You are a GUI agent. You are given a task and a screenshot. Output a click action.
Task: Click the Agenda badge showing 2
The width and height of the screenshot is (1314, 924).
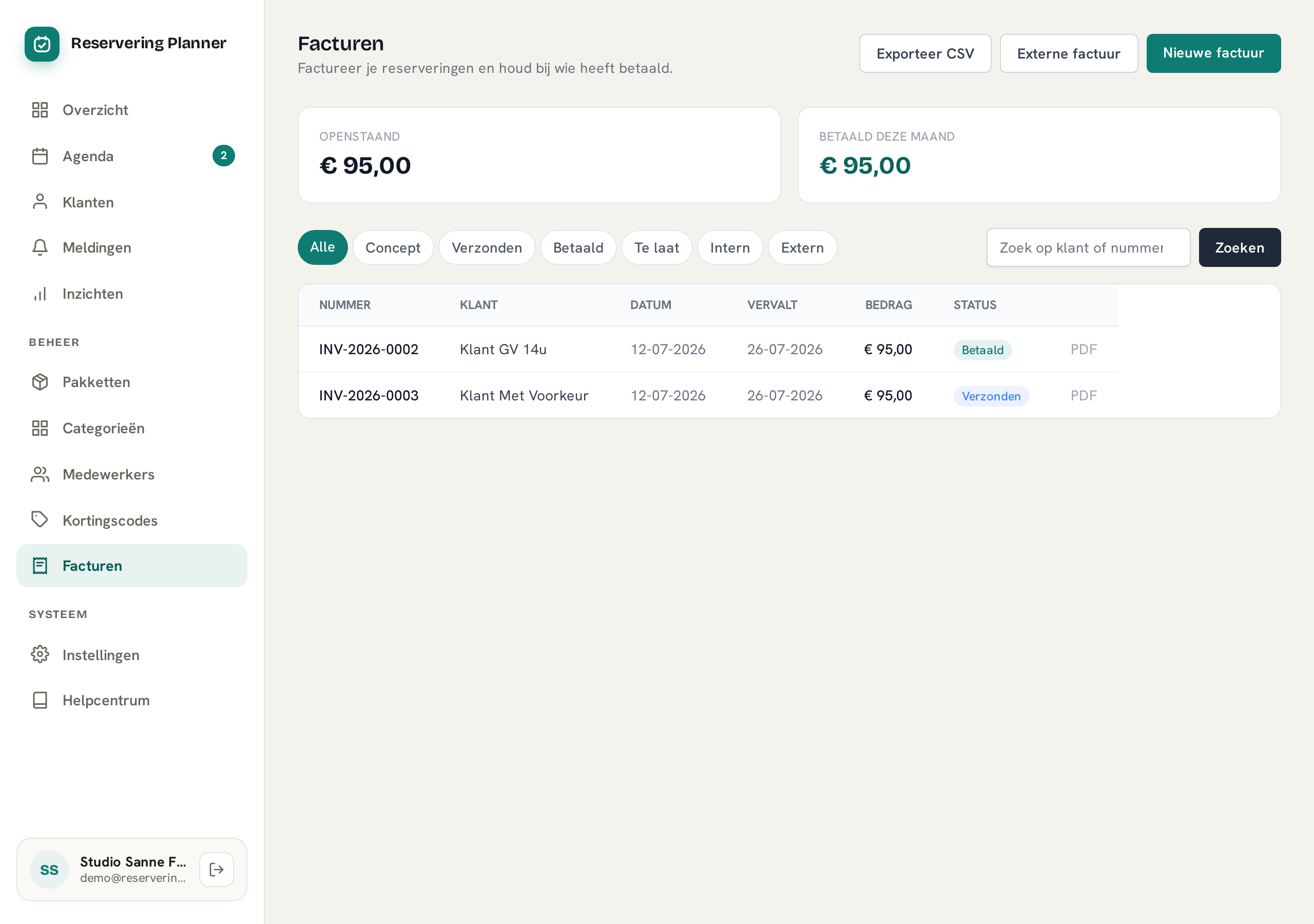coord(224,156)
